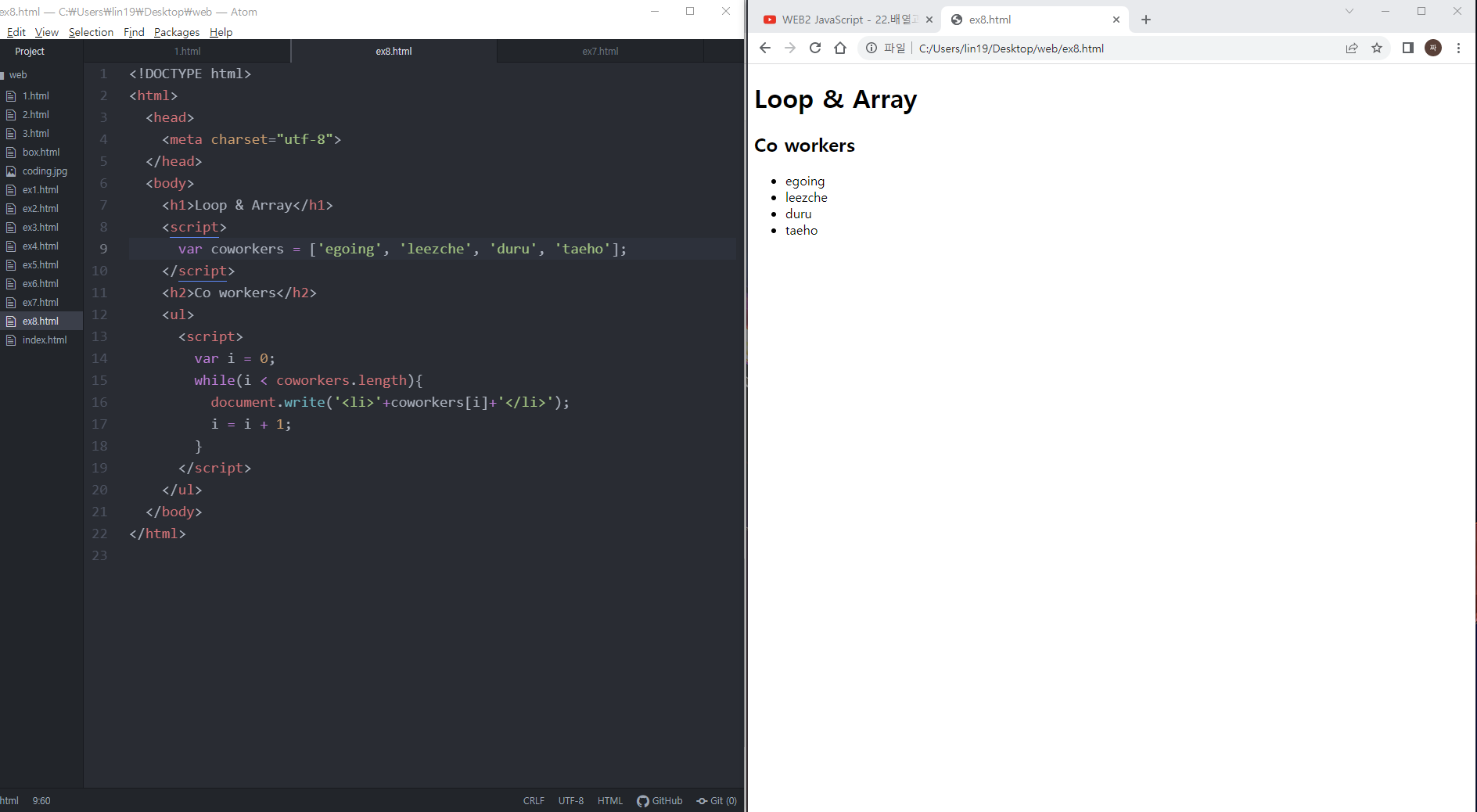Open the Packages menu in Atom
Image resolution: width=1477 pixels, height=812 pixels.
point(177,32)
